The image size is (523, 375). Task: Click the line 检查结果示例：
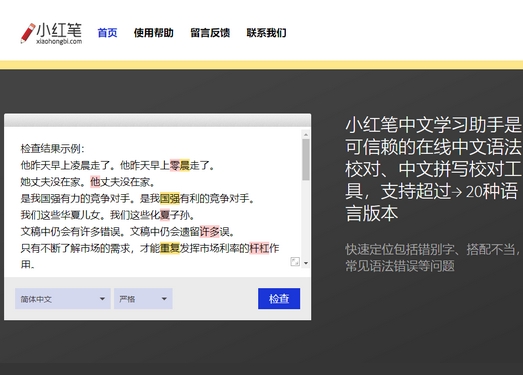point(53,148)
